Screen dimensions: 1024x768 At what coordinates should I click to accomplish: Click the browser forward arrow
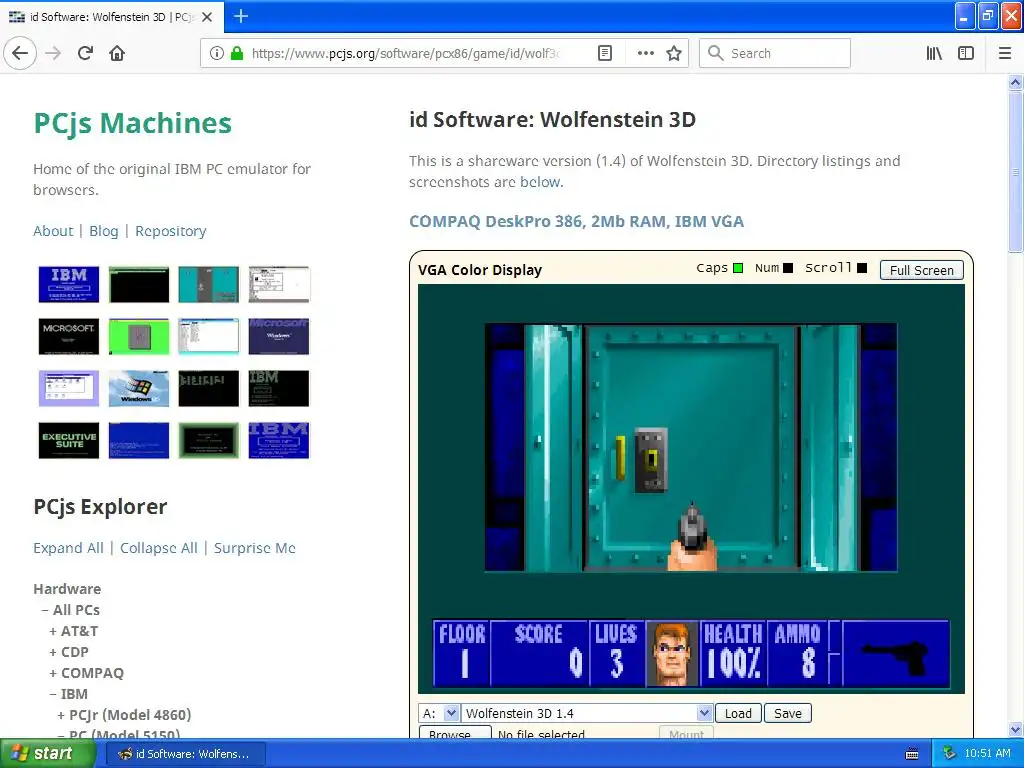tap(54, 53)
